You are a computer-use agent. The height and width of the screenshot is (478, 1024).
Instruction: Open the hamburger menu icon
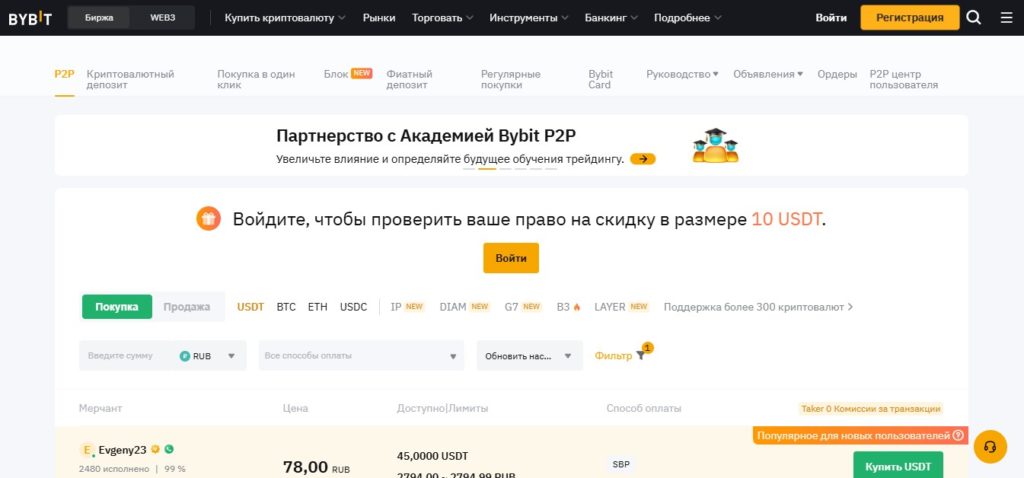click(x=1006, y=18)
